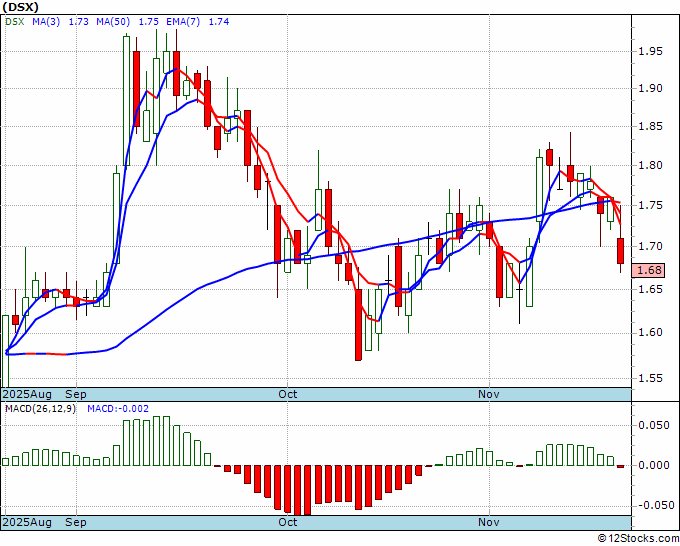Click the 1.60 price axis label
Image resolution: width=680 pixels, height=546 pixels.
[651, 332]
